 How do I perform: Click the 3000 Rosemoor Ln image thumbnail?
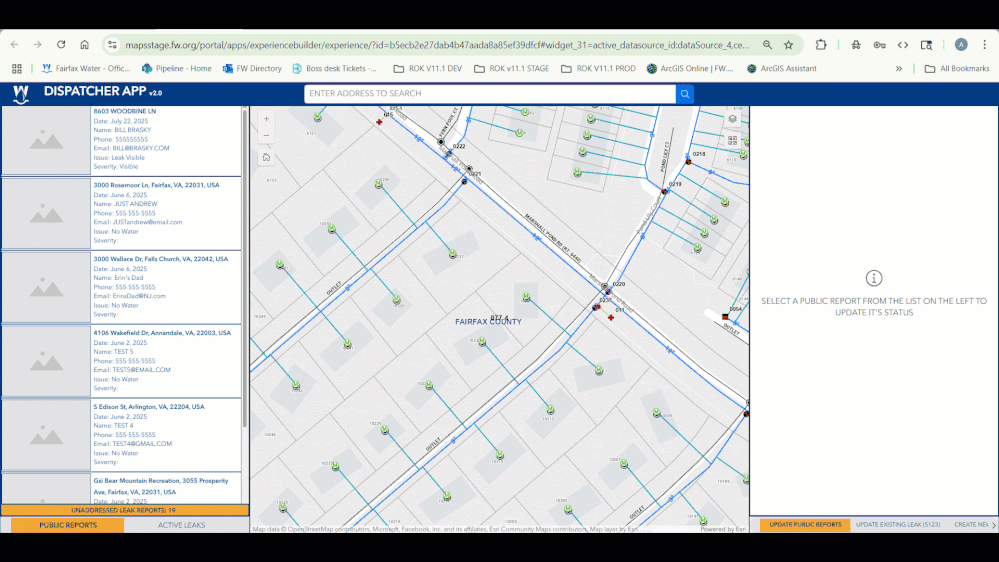46,213
